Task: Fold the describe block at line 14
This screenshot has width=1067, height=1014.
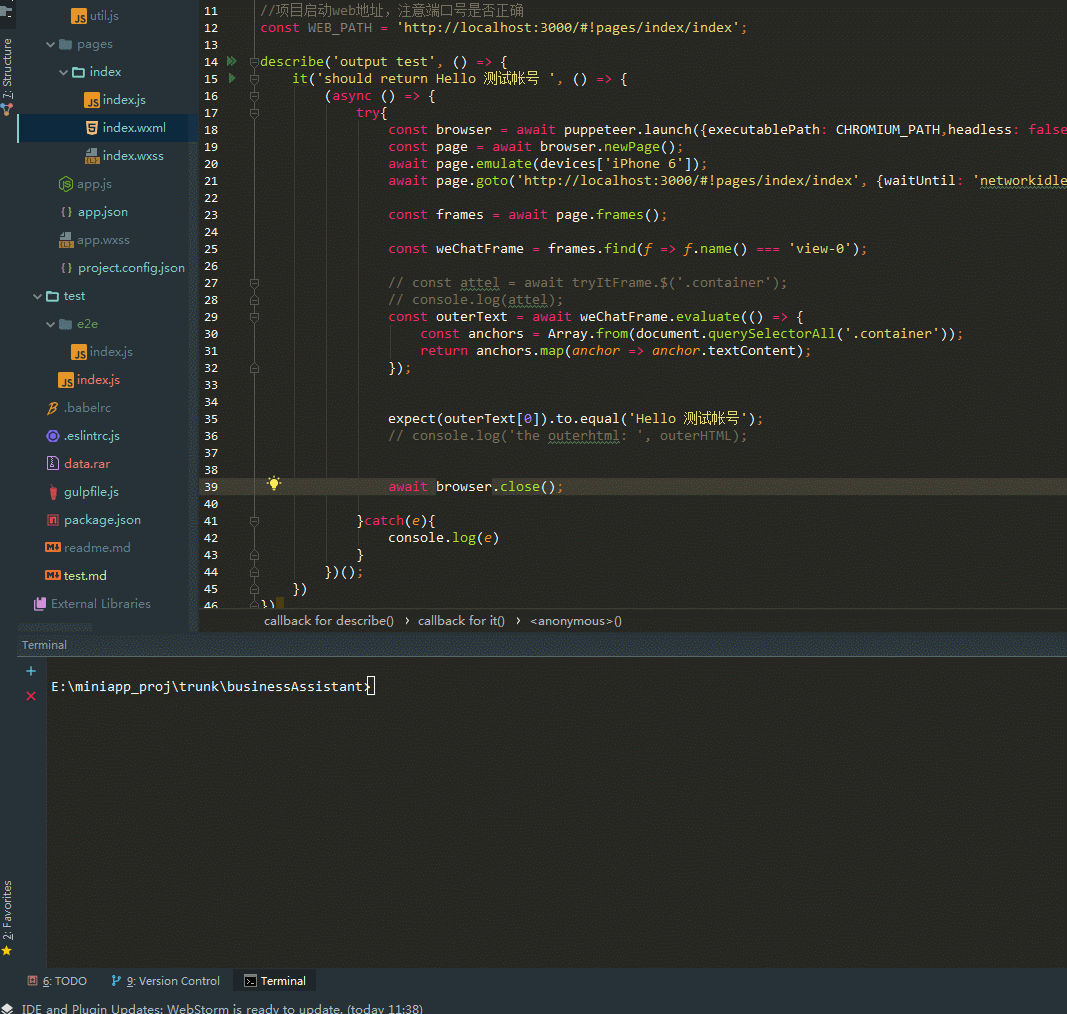Action: [x=254, y=62]
